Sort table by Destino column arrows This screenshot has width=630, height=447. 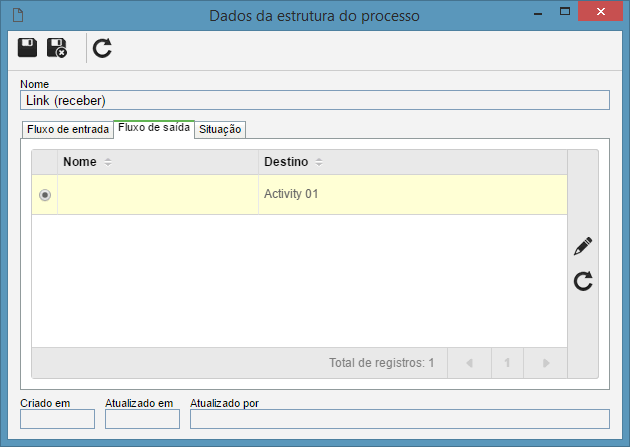(319, 162)
